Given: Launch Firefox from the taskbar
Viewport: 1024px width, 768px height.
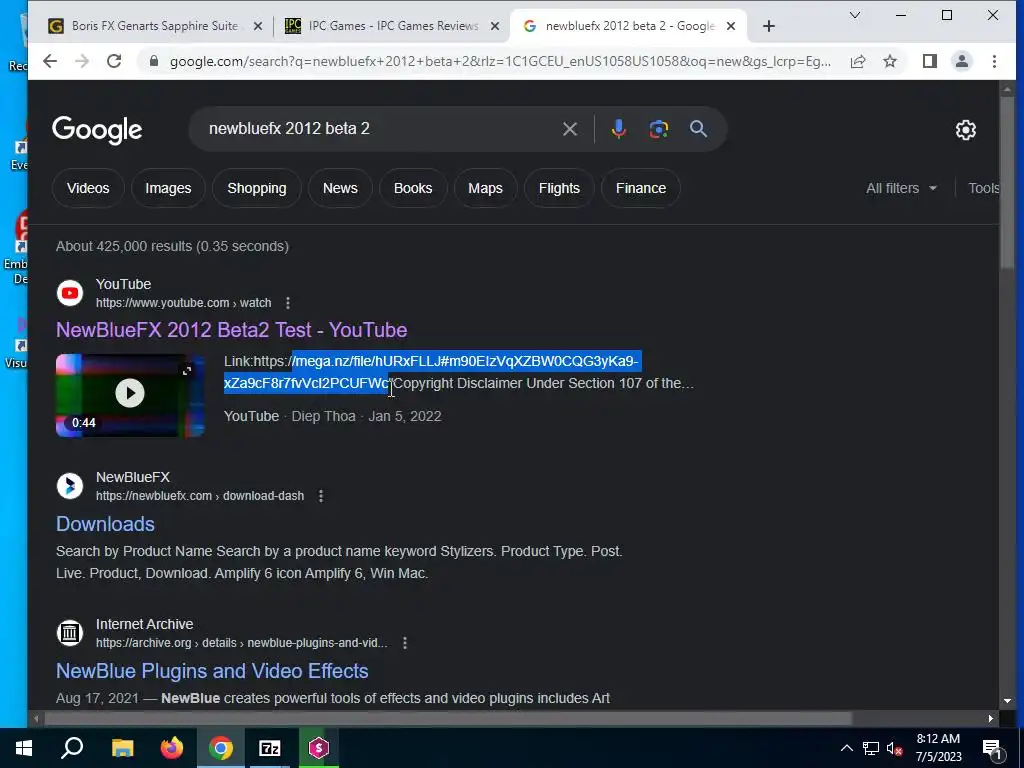Looking at the screenshot, I should (x=172, y=748).
